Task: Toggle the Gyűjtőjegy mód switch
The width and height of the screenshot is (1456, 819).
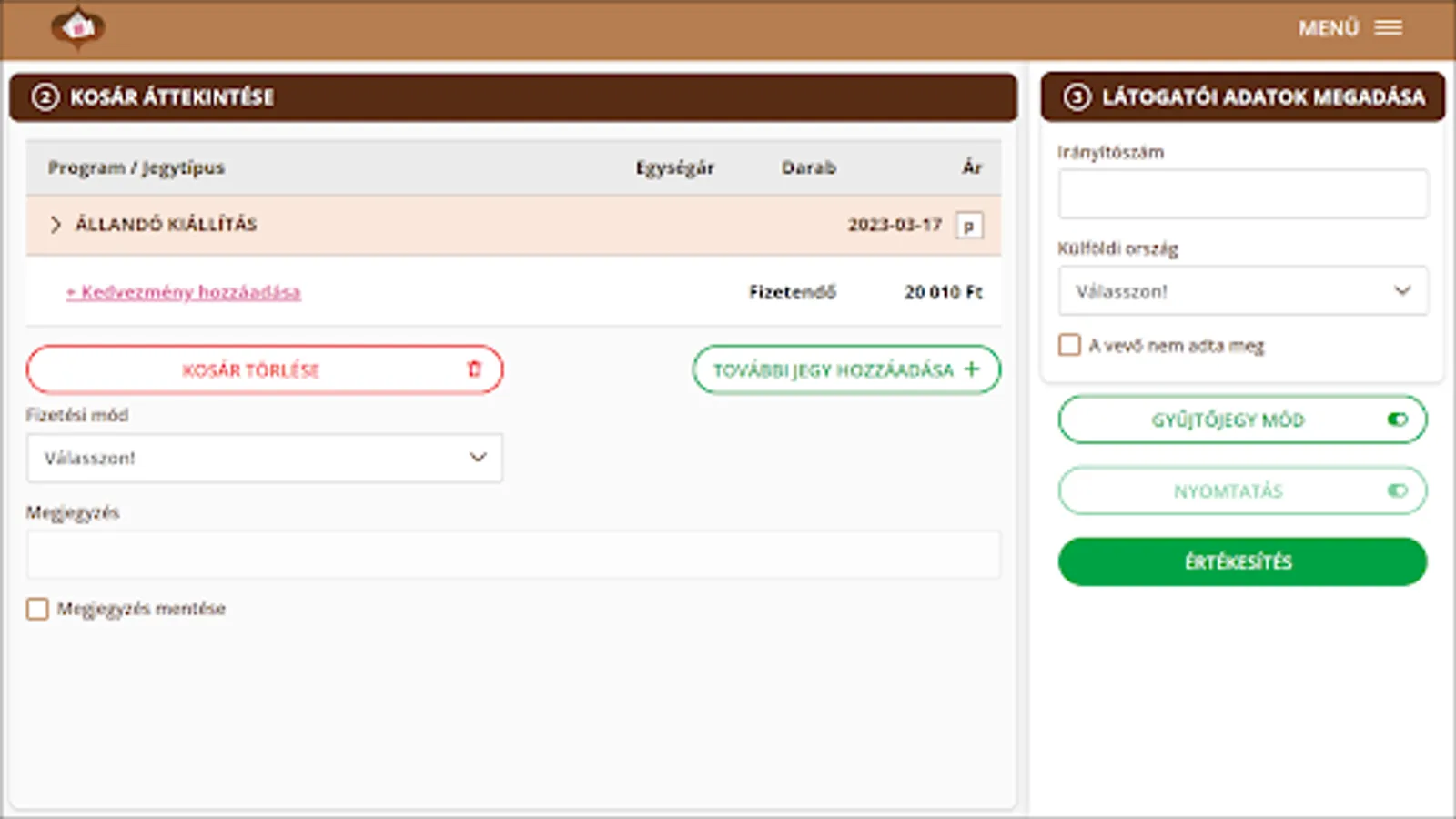Action: tap(1398, 420)
